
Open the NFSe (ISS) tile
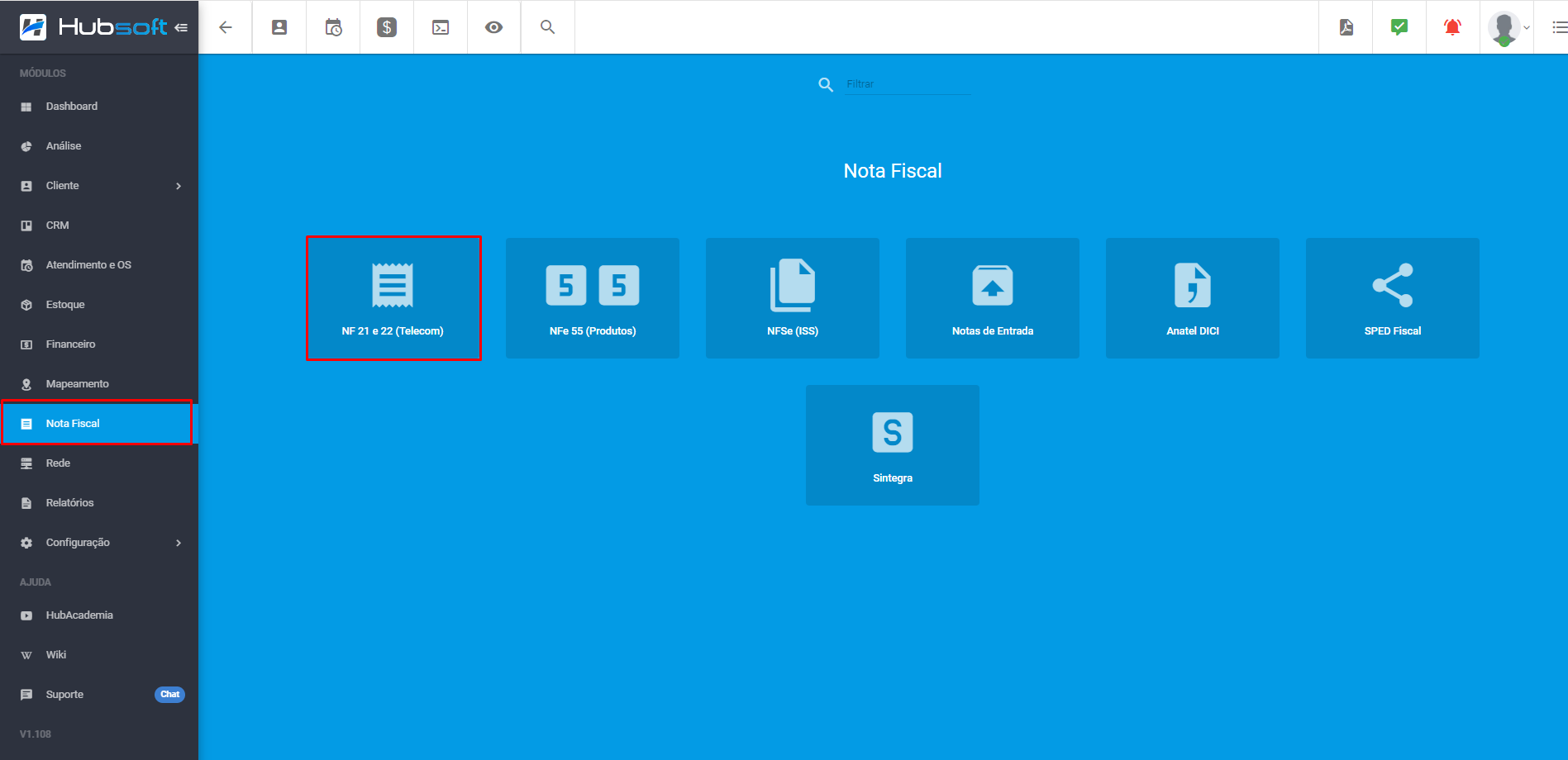tap(793, 298)
